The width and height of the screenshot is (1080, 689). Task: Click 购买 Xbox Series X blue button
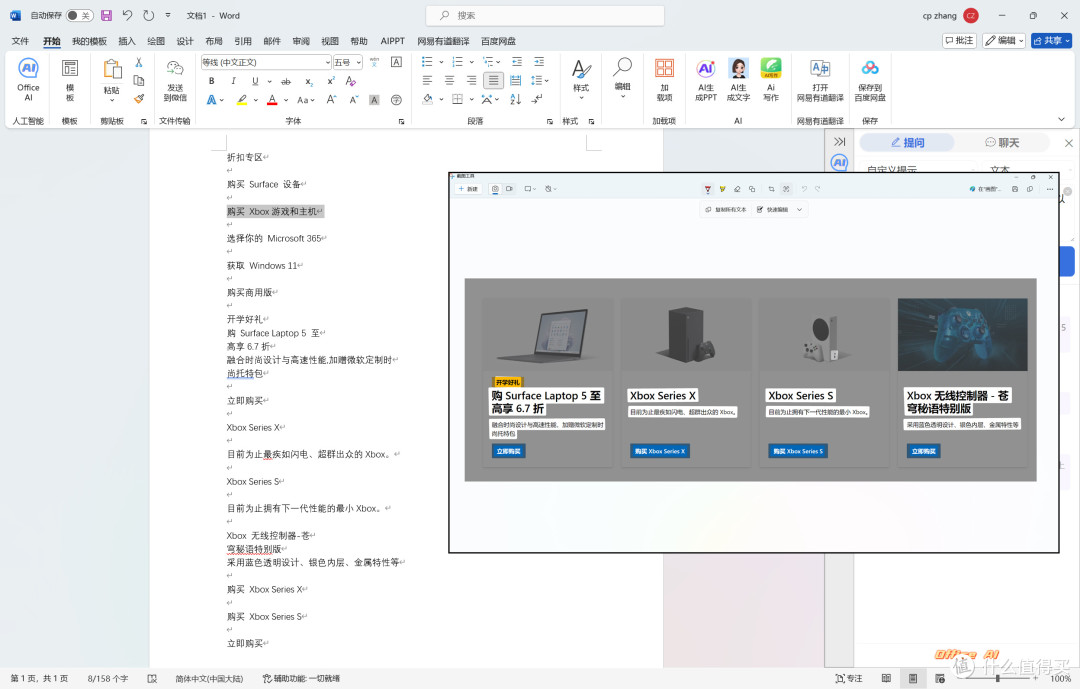pyautogui.click(x=660, y=451)
